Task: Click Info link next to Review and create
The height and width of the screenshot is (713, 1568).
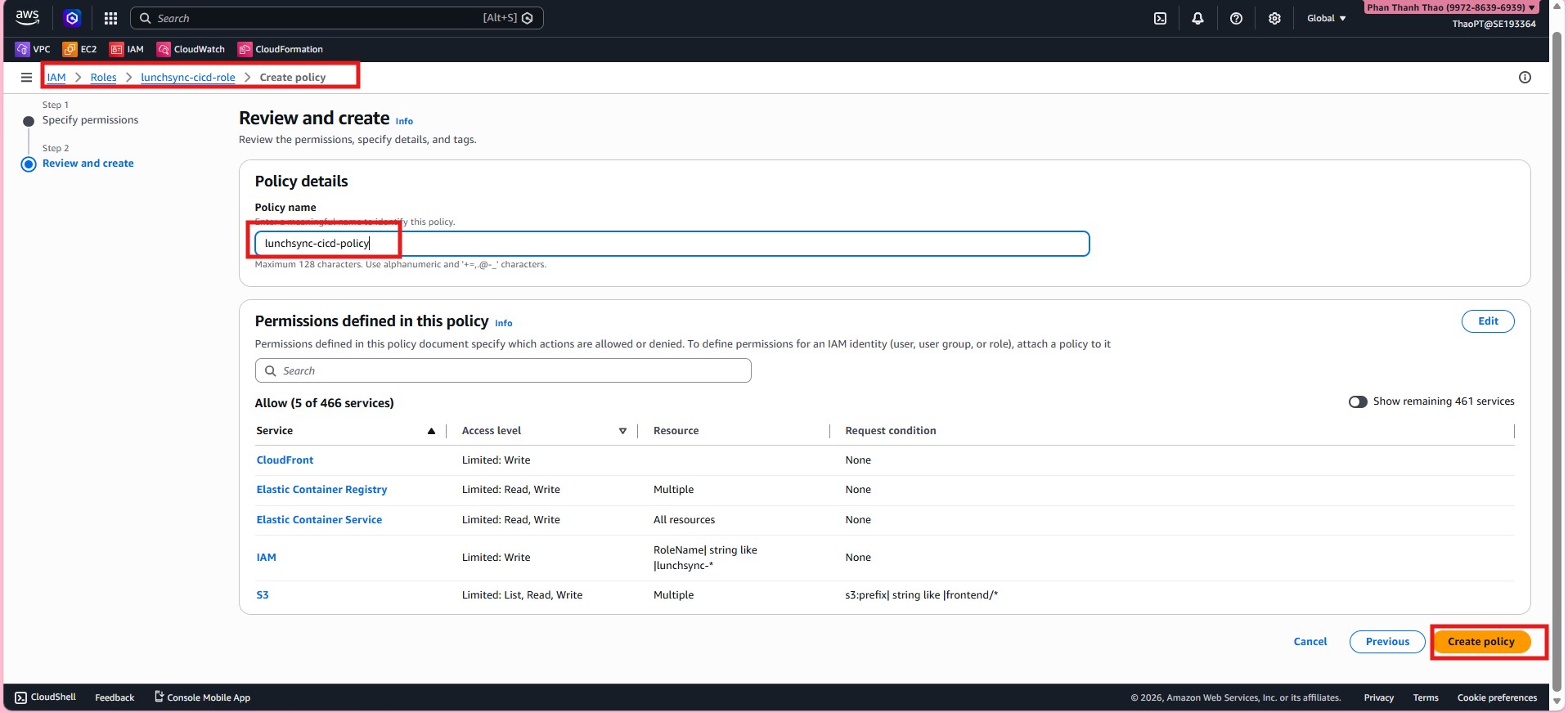Action: pyautogui.click(x=404, y=121)
